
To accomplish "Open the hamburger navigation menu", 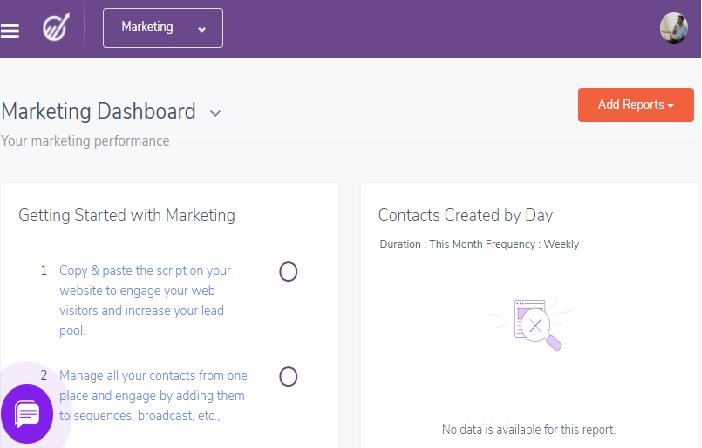I will pos(10,30).
